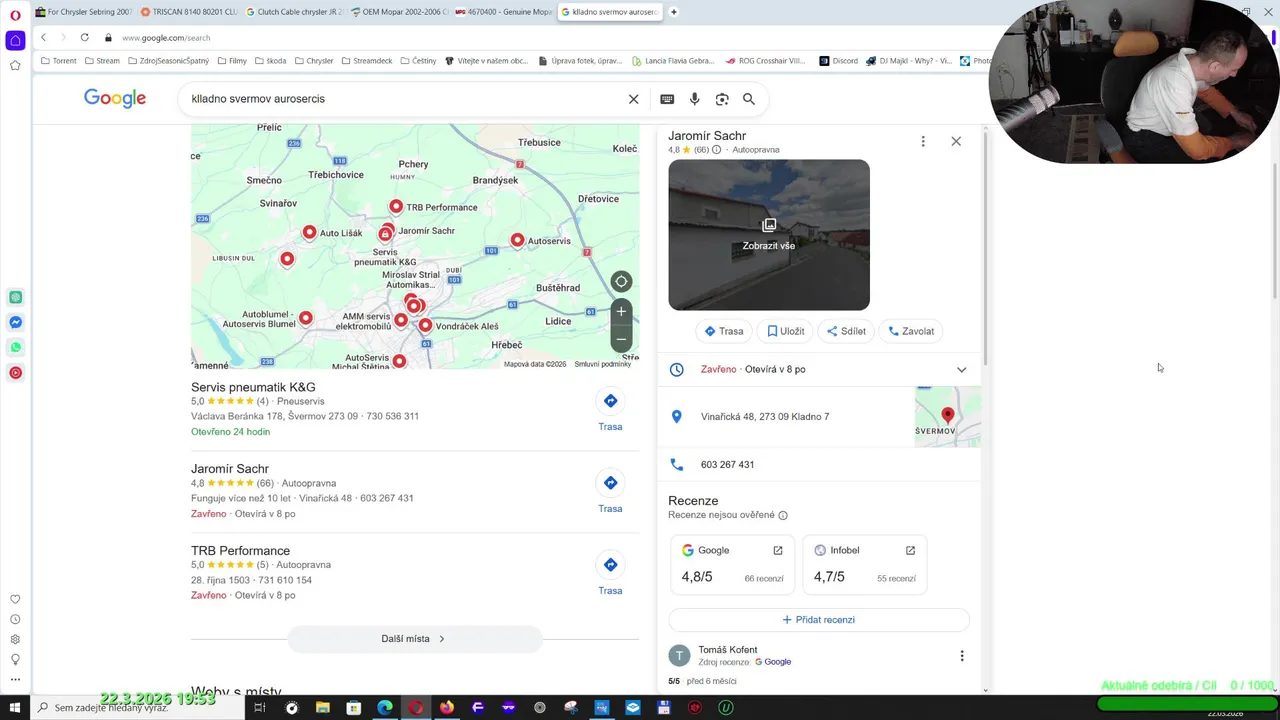This screenshot has width=1280, height=720.
Task: View all photos with Zobrazit vše
Action: tap(769, 235)
